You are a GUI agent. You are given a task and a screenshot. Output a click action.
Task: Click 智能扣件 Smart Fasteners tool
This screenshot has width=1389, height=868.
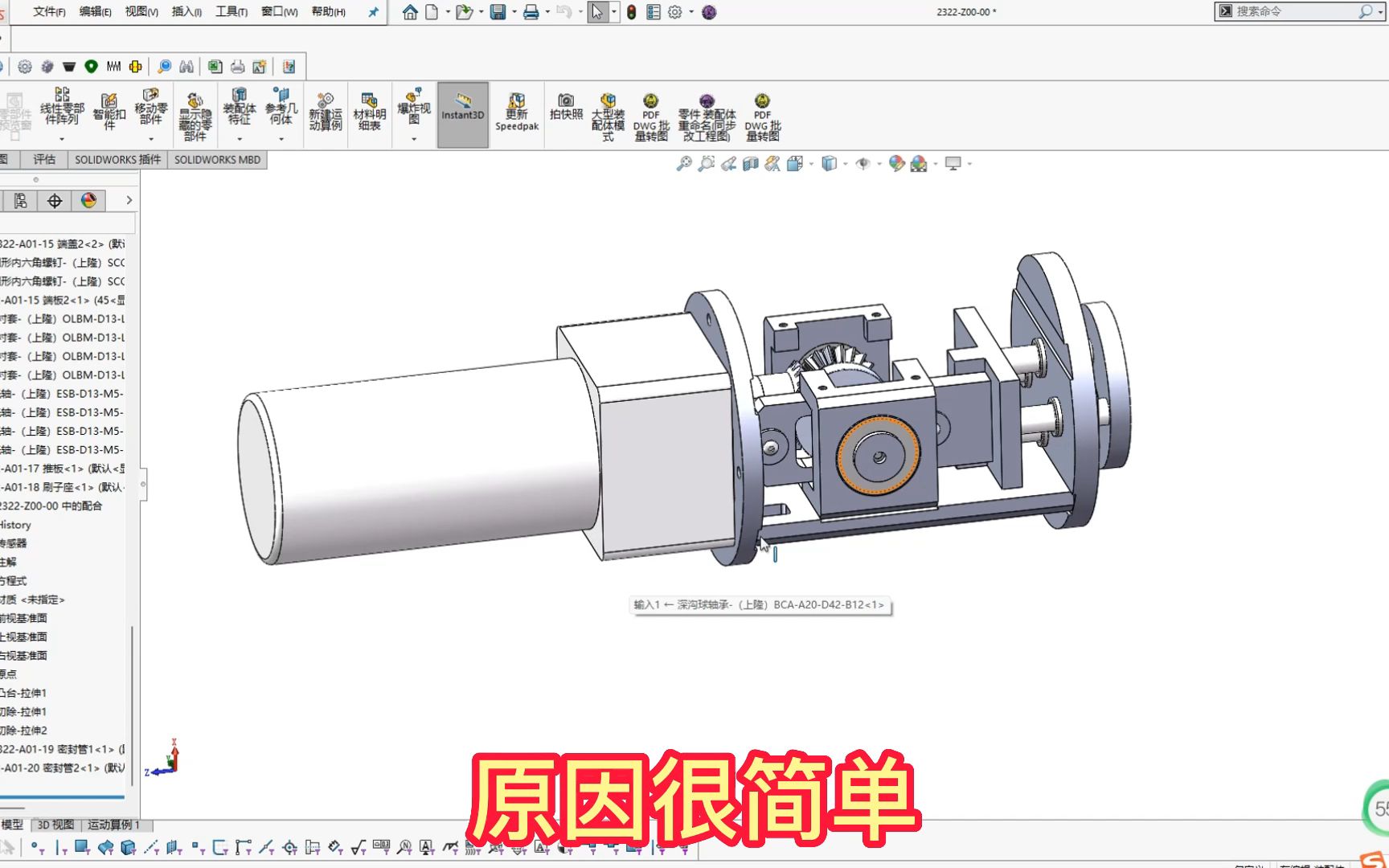pyautogui.click(x=109, y=113)
